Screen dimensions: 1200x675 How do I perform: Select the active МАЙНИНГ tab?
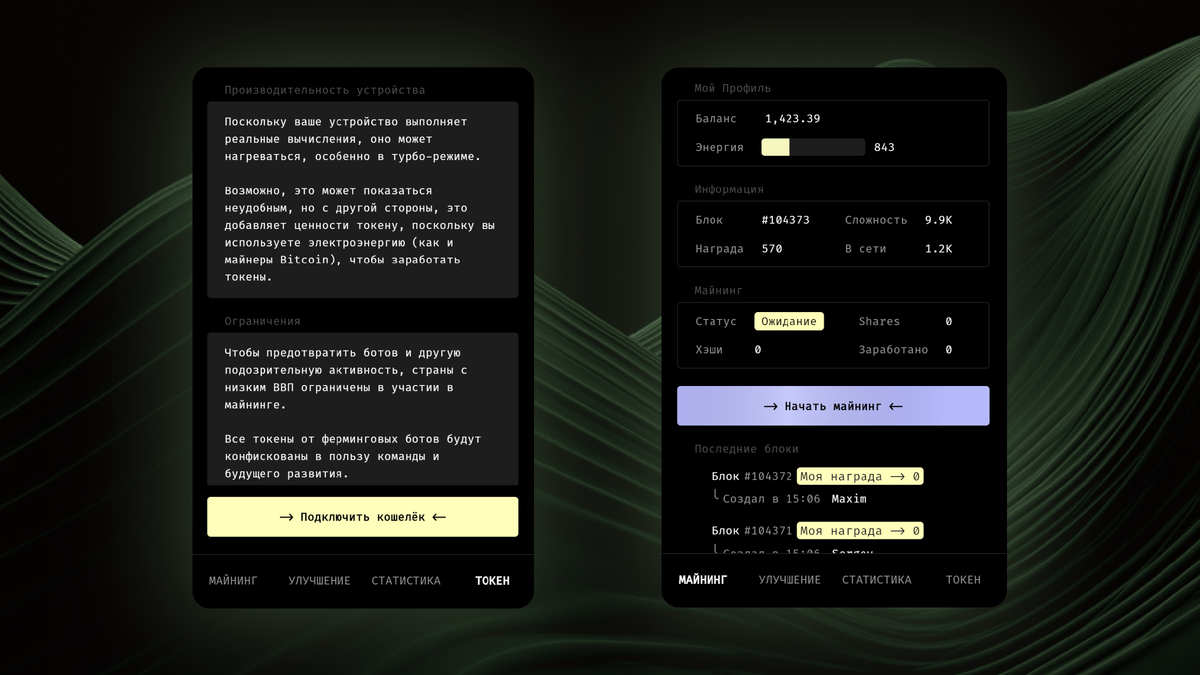pos(703,579)
